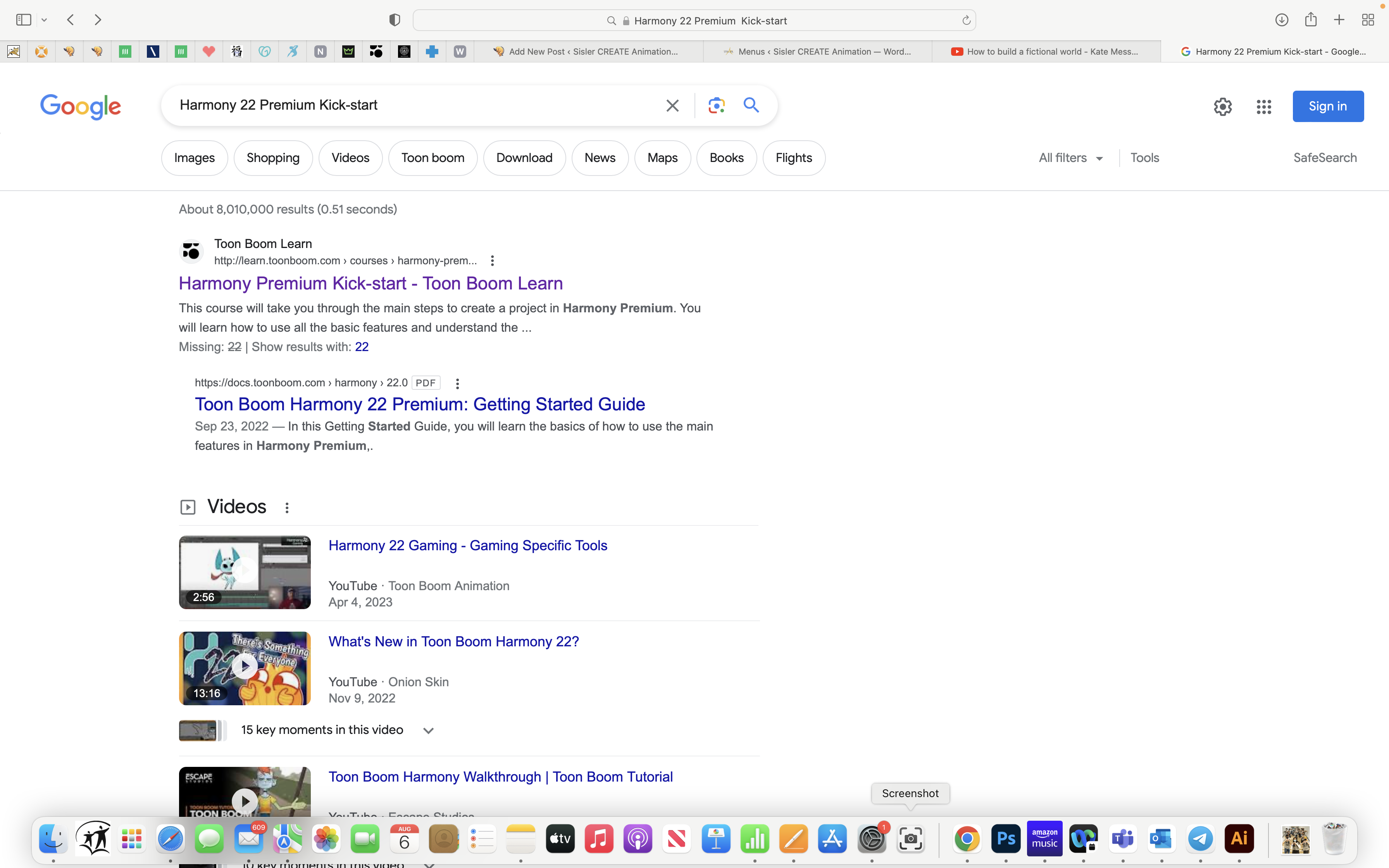1389x868 pixels.
Task: Submit search using the magnifying glass icon
Action: [x=751, y=105]
